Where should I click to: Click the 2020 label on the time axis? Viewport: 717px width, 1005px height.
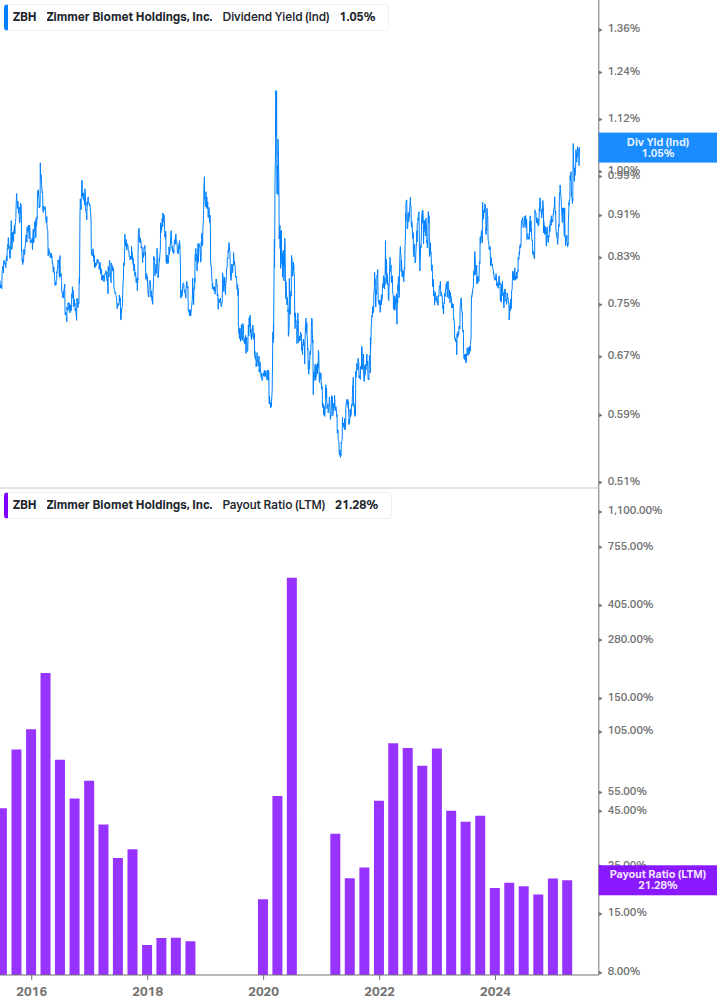263,992
